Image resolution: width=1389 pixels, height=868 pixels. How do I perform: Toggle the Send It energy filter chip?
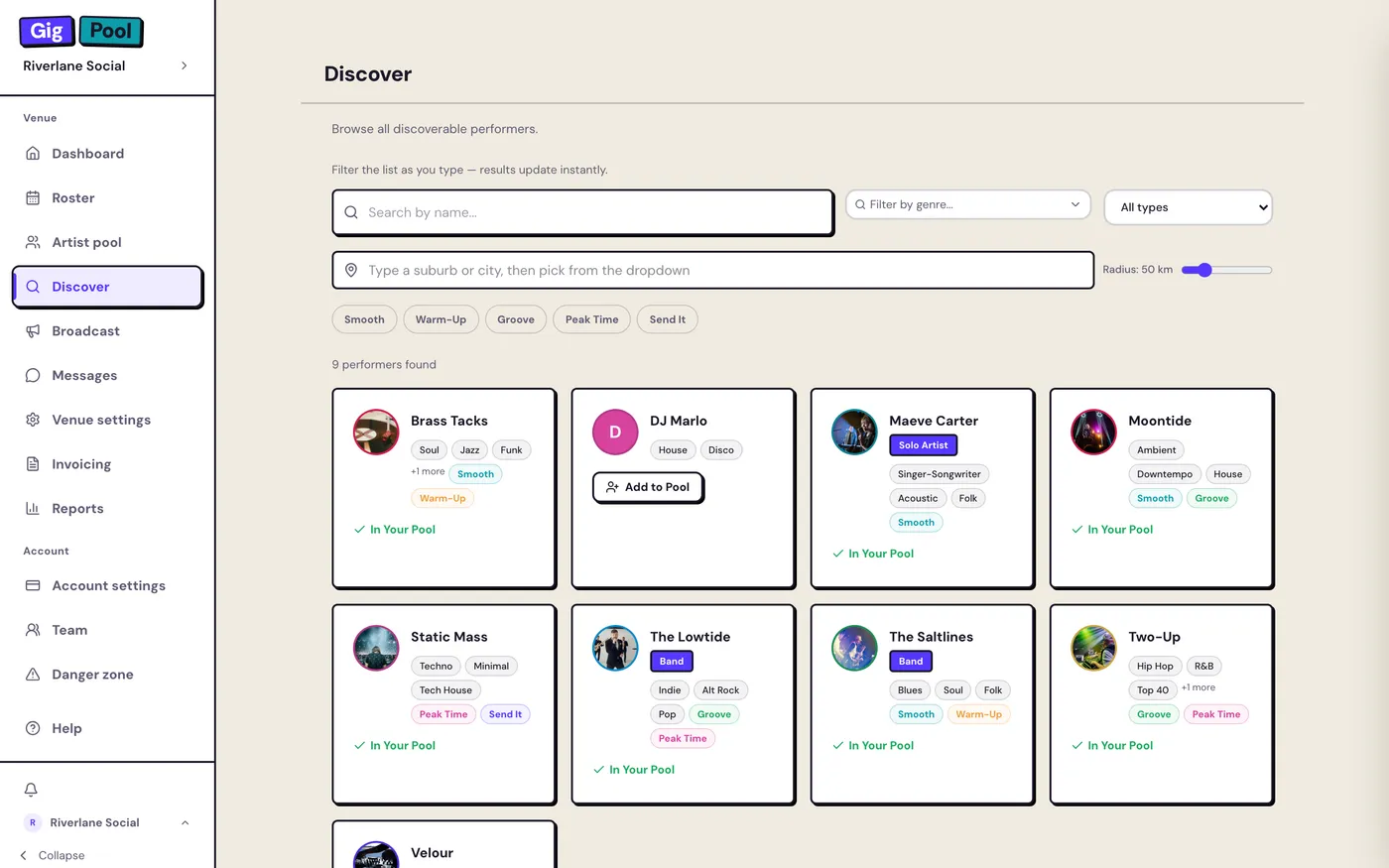pyautogui.click(x=668, y=319)
